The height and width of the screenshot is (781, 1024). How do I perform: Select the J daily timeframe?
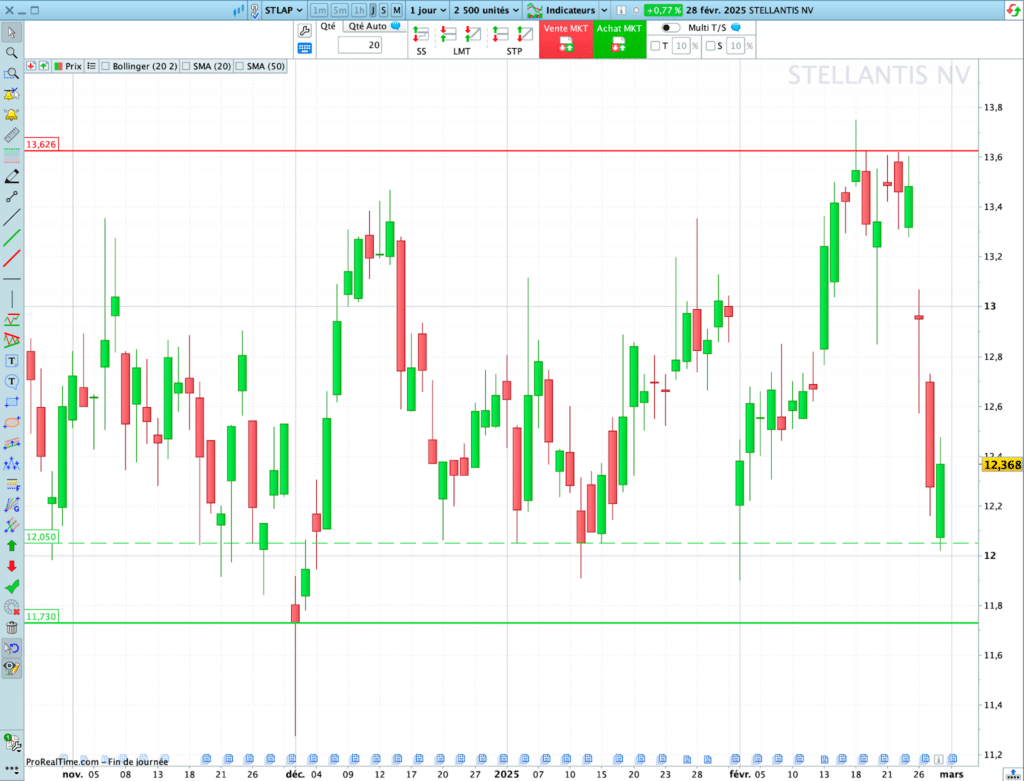(373, 10)
